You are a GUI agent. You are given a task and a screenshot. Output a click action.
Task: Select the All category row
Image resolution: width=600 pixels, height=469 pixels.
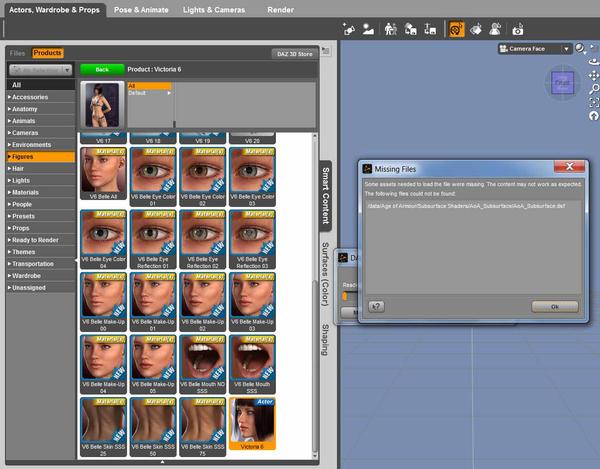41,85
